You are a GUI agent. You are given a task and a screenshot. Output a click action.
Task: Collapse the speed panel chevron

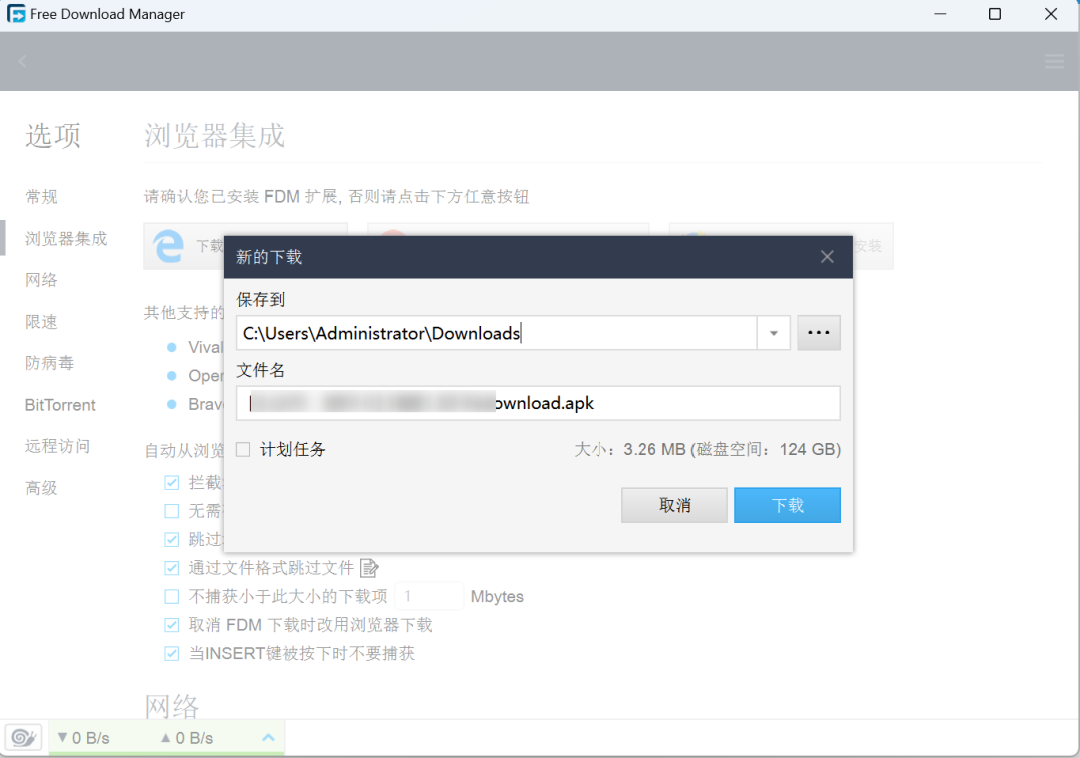(267, 737)
